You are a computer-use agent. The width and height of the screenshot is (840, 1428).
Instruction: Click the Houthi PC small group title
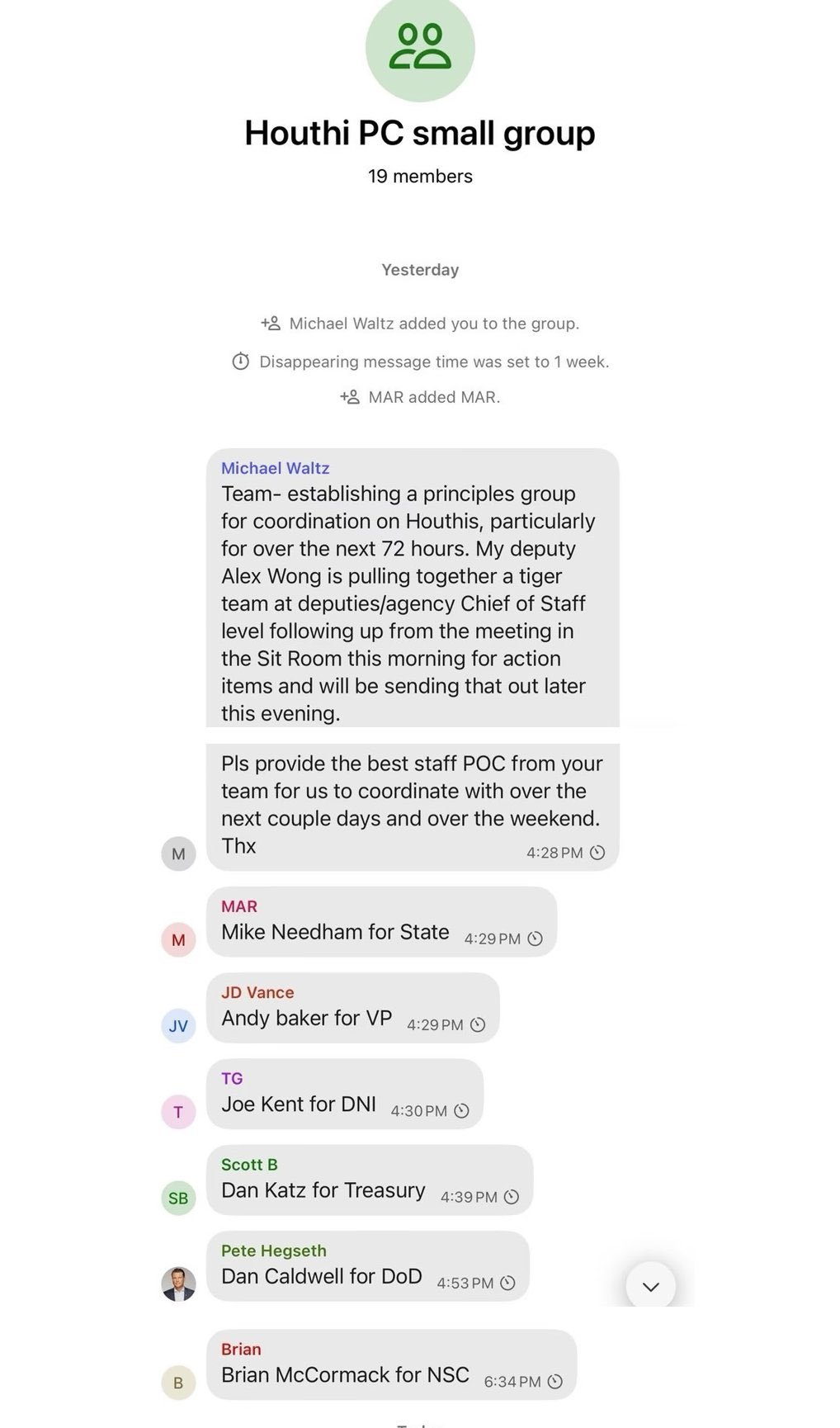pos(420,133)
